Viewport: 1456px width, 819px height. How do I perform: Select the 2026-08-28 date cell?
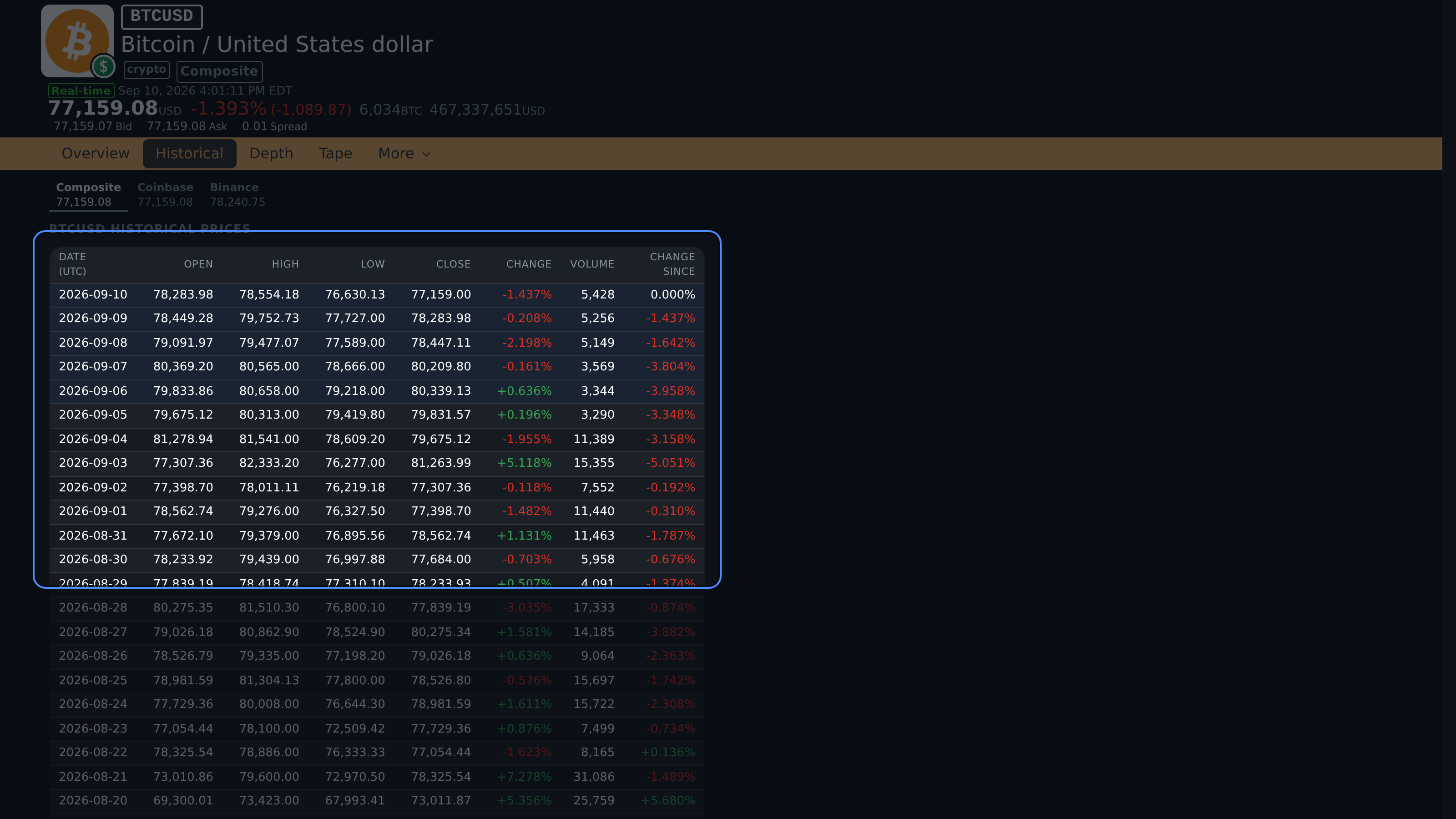point(93,607)
